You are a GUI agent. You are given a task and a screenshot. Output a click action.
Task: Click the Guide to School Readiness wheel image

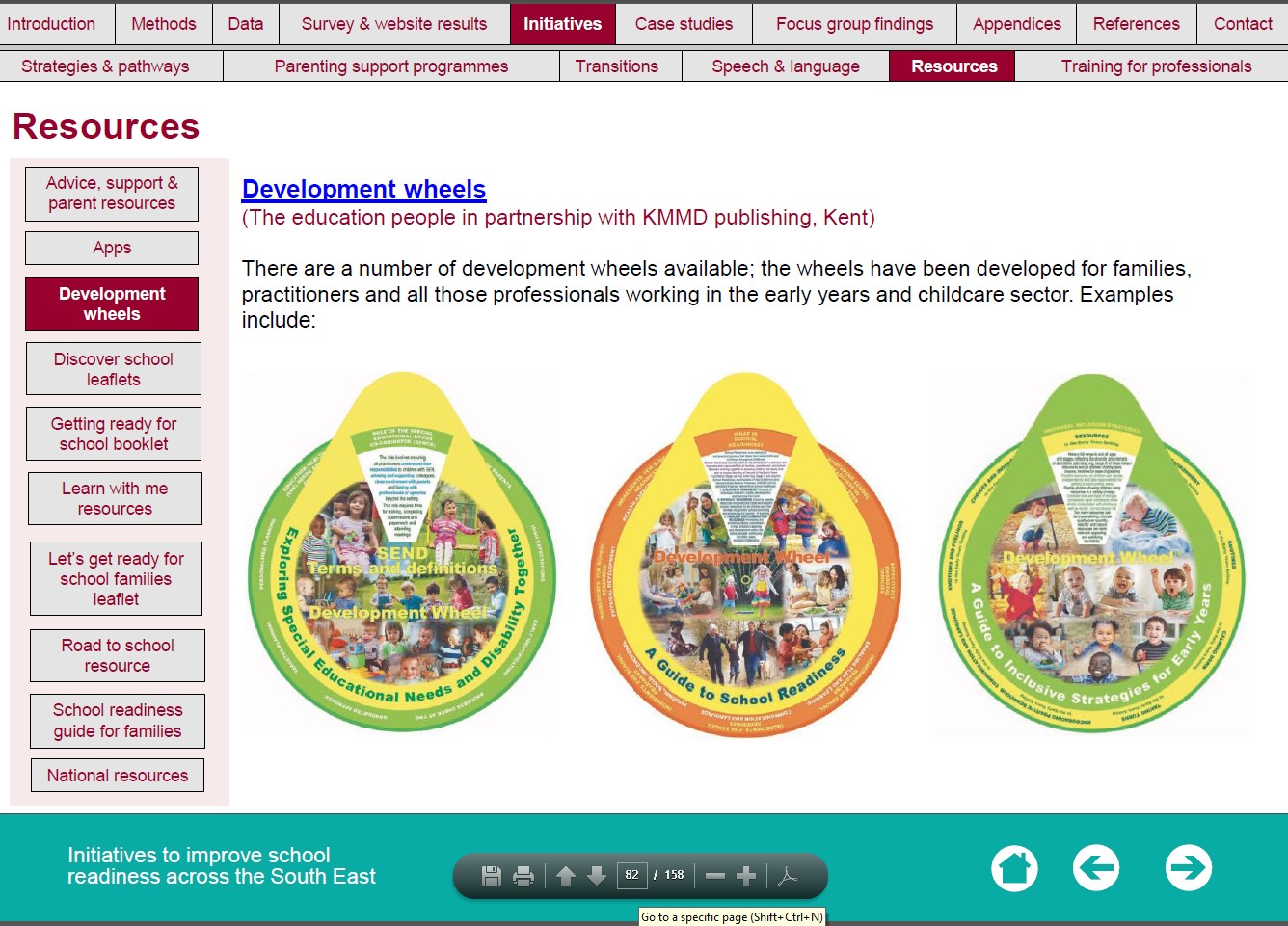point(745,556)
